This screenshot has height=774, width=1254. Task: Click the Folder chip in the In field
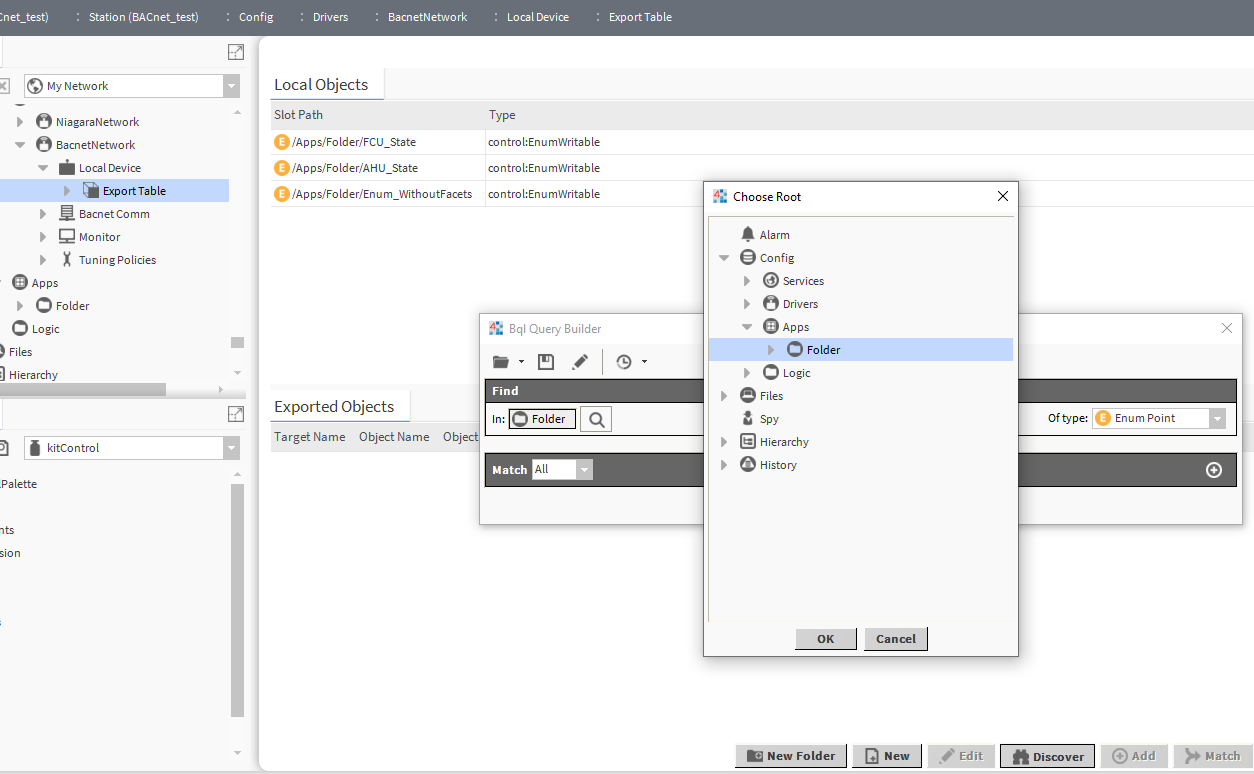[x=541, y=418]
